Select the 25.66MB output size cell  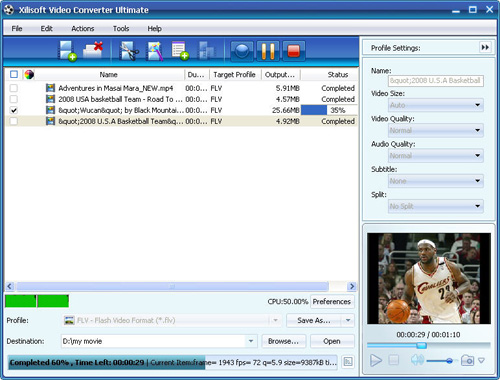(286, 110)
